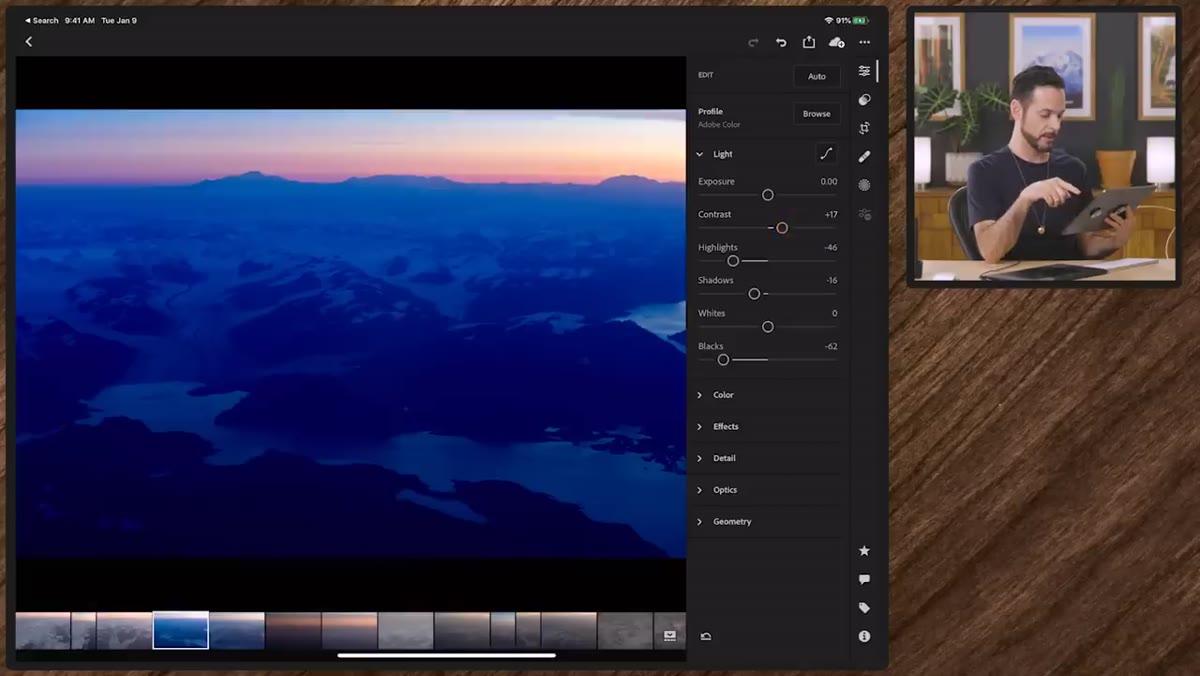Select the highlighted blue filmstrip thumbnail
The image size is (1200, 676).
[181, 630]
